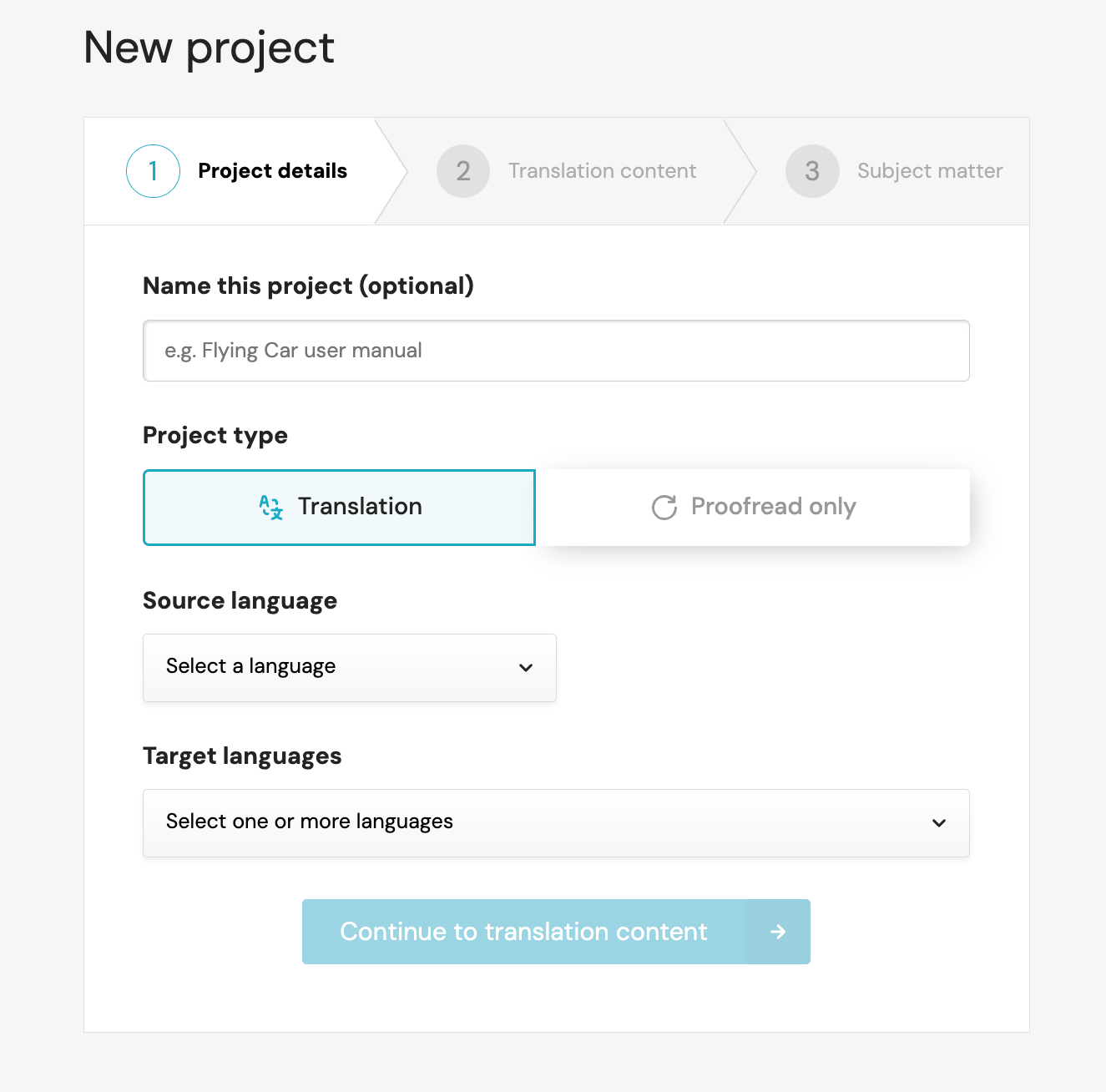Viewport: 1106px width, 1092px height.
Task: Click the 'Select one or more languages' field
Action: [x=555, y=823]
